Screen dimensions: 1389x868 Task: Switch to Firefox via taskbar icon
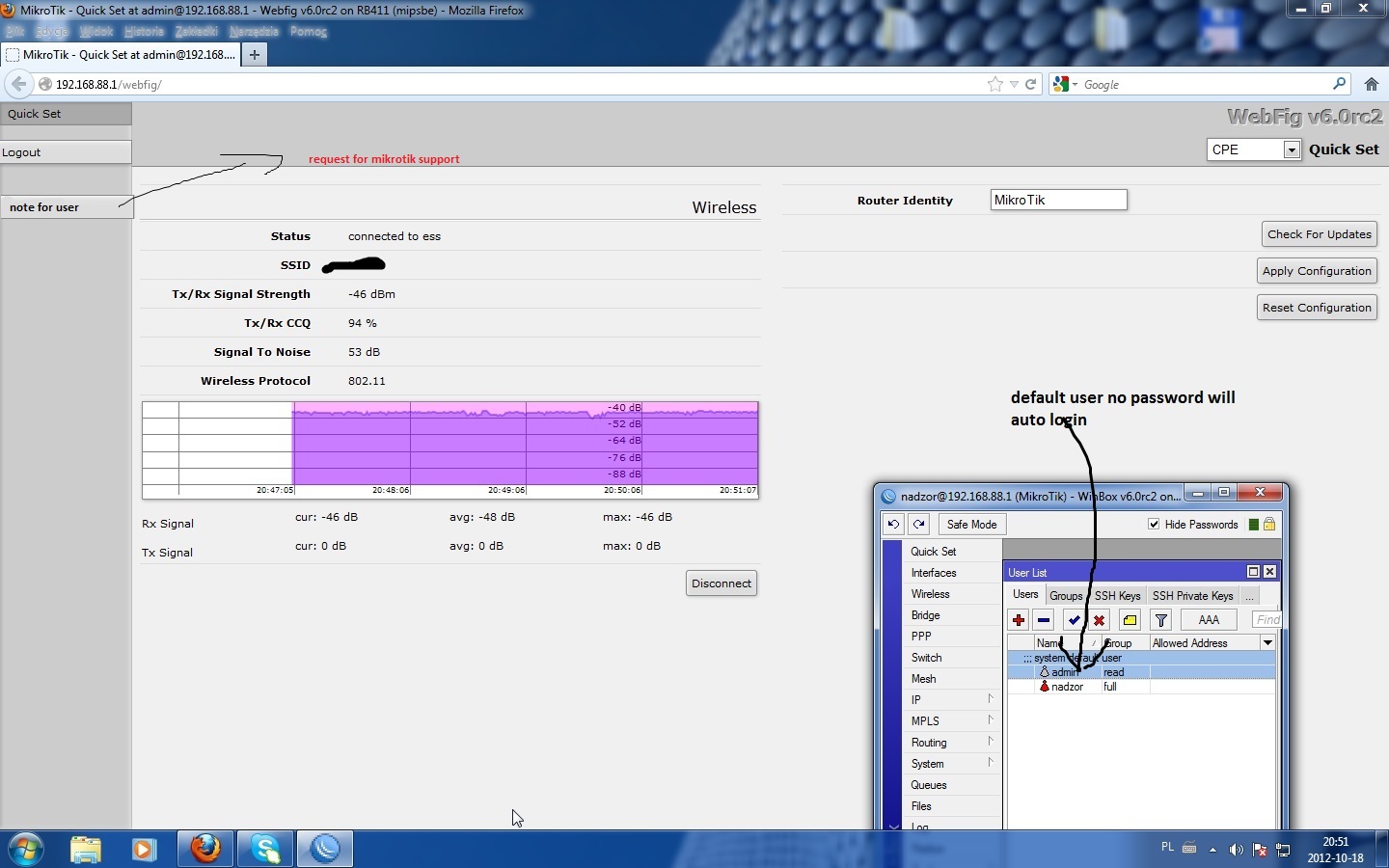click(205, 850)
